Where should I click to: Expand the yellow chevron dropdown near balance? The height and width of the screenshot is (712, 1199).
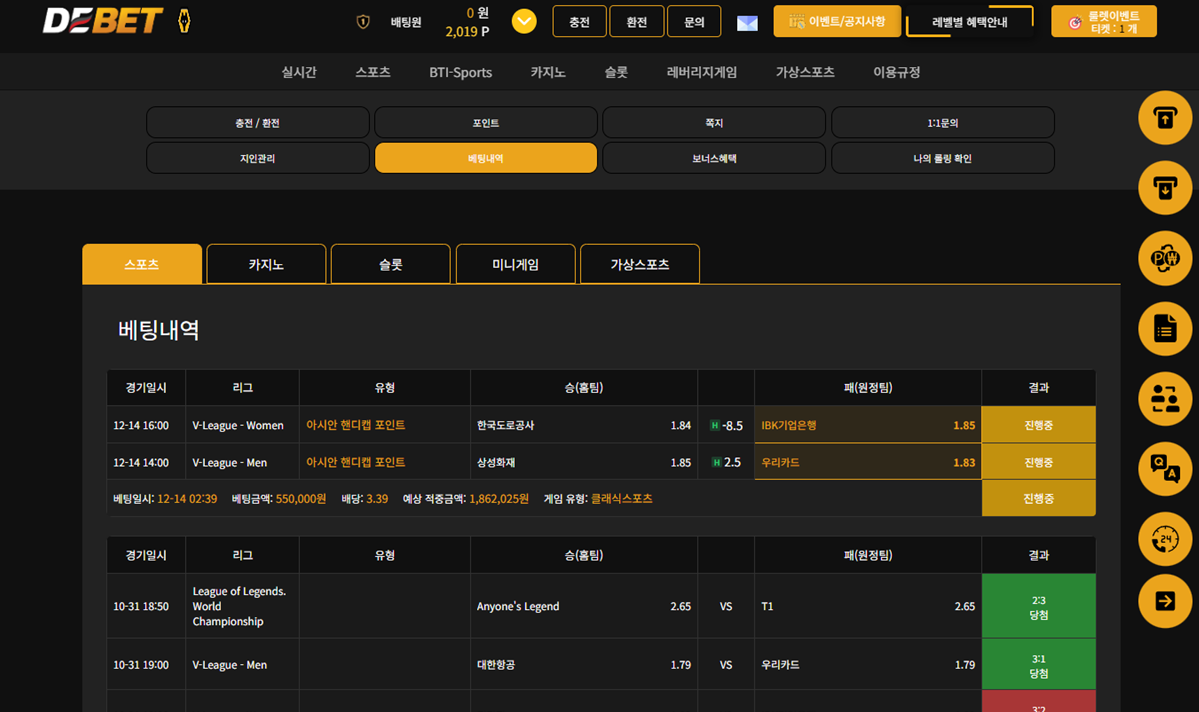524,21
